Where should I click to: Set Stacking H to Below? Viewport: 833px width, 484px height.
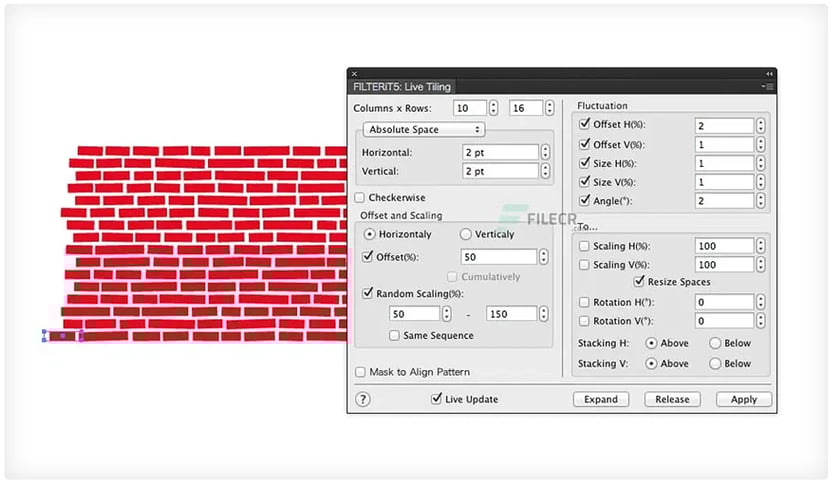click(715, 343)
